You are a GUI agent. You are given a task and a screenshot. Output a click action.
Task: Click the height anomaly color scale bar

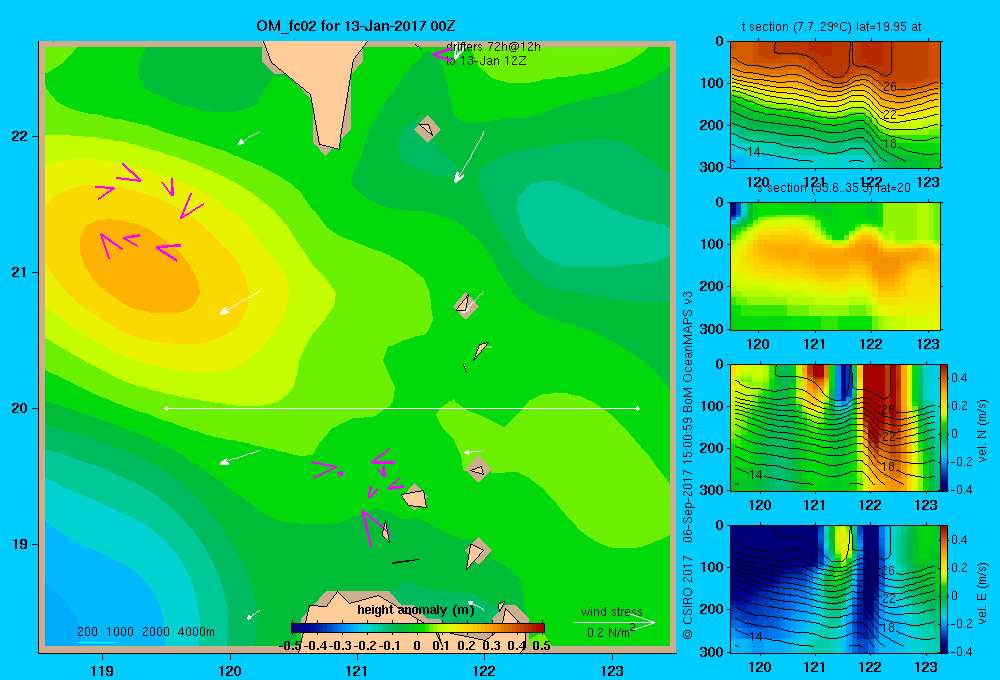click(x=418, y=628)
